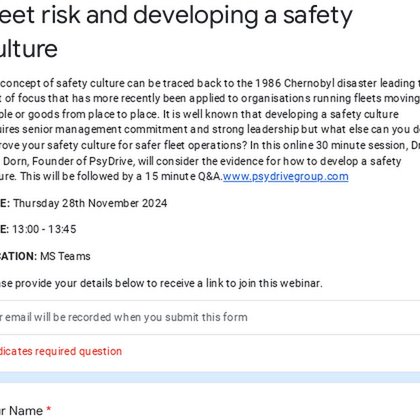The width and height of the screenshot is (420, 420).
Task: Open the www.psydrivegroup.com link
Action: point(286,176)
